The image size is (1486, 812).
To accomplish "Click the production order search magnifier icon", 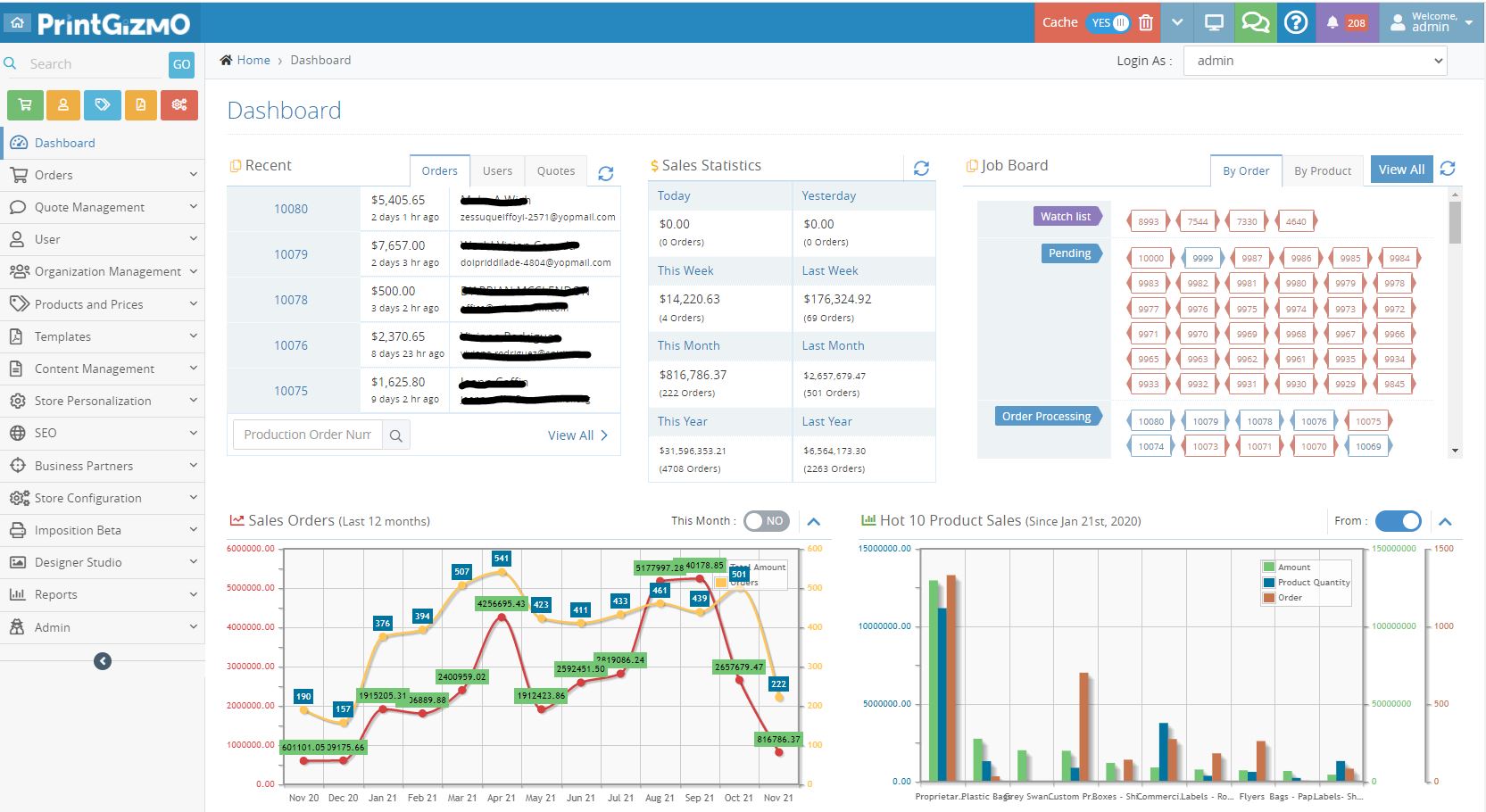I will pyautogui.click(x=396, y=435).
